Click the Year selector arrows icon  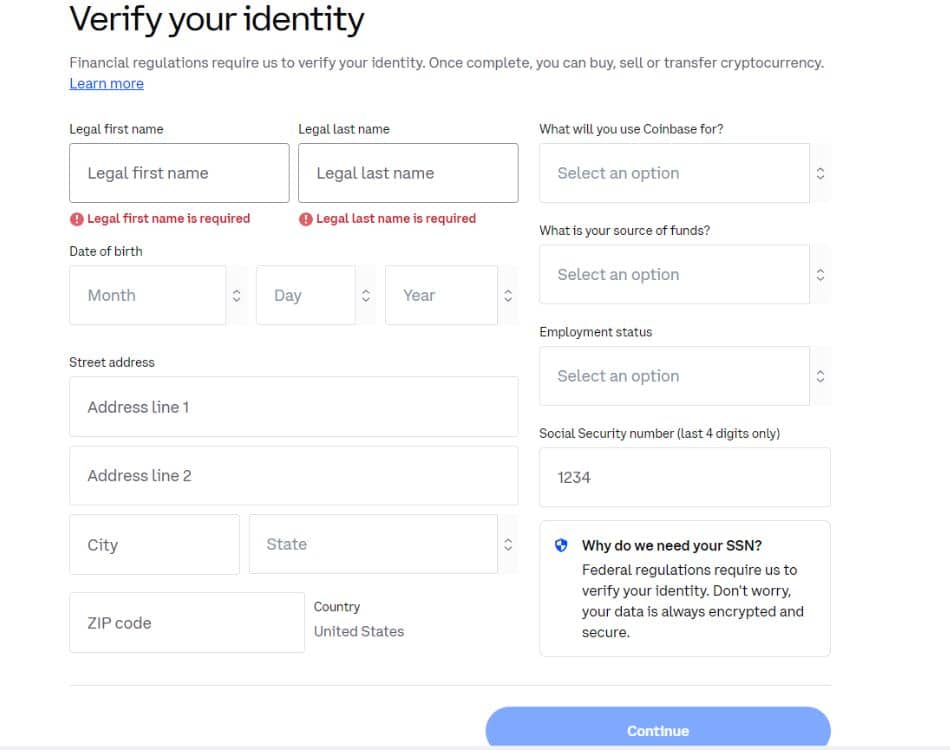[508, 296]
